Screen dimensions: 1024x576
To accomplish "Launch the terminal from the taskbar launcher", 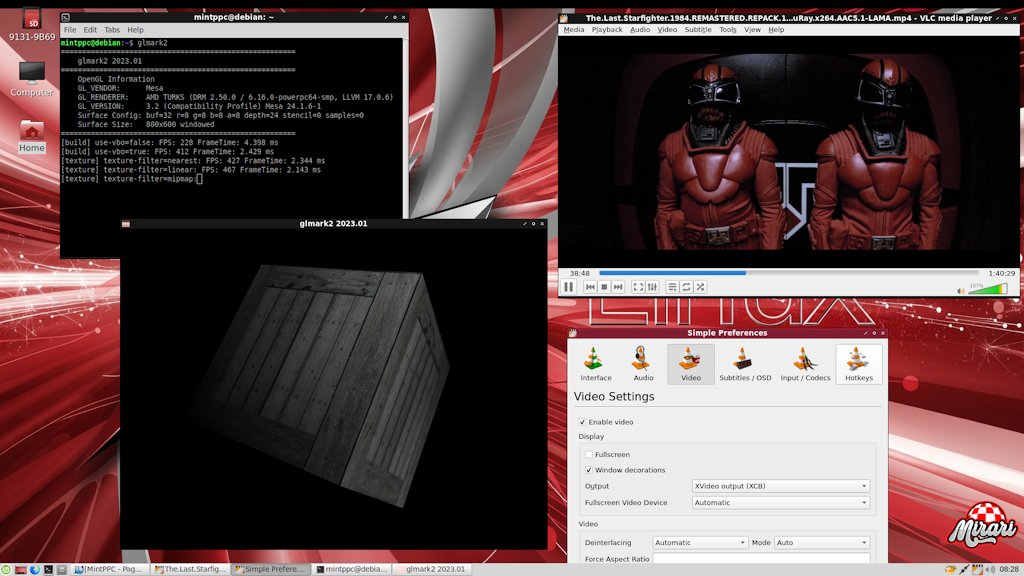I will [48, 569].
